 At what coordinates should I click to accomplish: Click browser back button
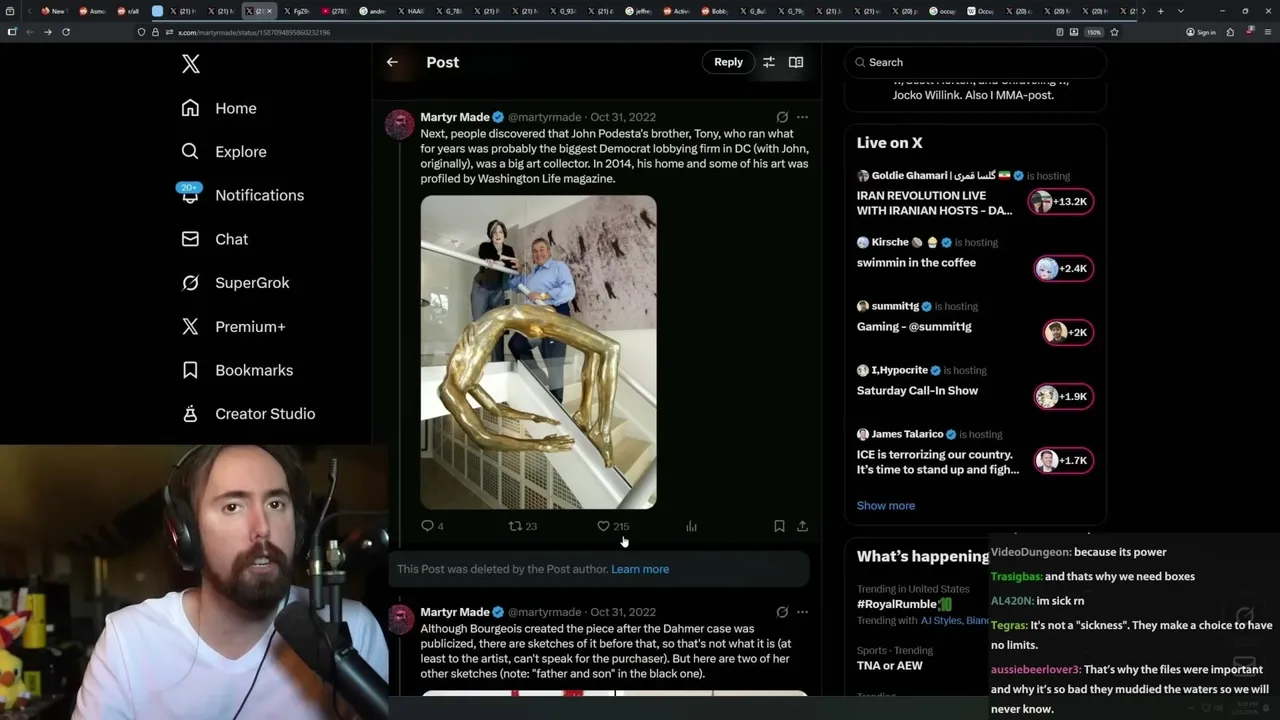tap(29, 32)
